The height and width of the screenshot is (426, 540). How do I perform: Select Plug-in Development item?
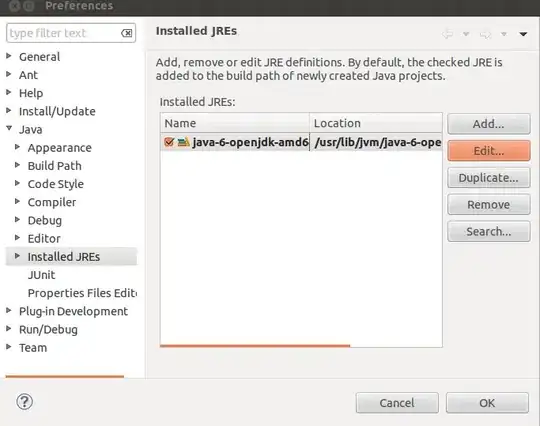point(73,312)
